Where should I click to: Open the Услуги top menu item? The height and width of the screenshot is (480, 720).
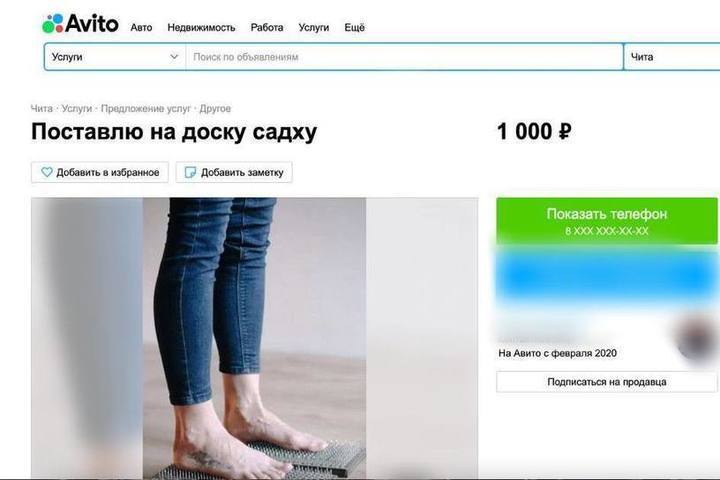tap(314, 28)
